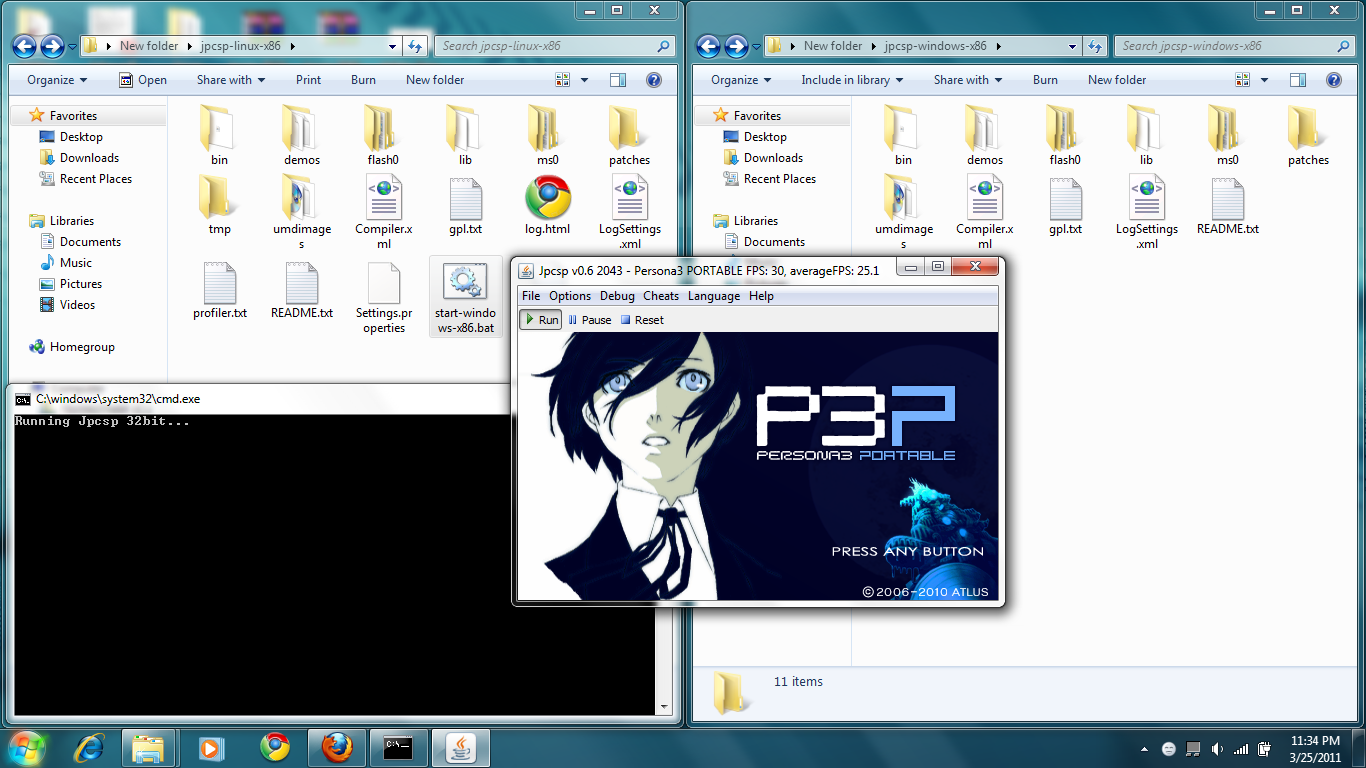Select the start-windows-x86.bat file
Screen dimensions: 1366x768
(x=465, y=296)
